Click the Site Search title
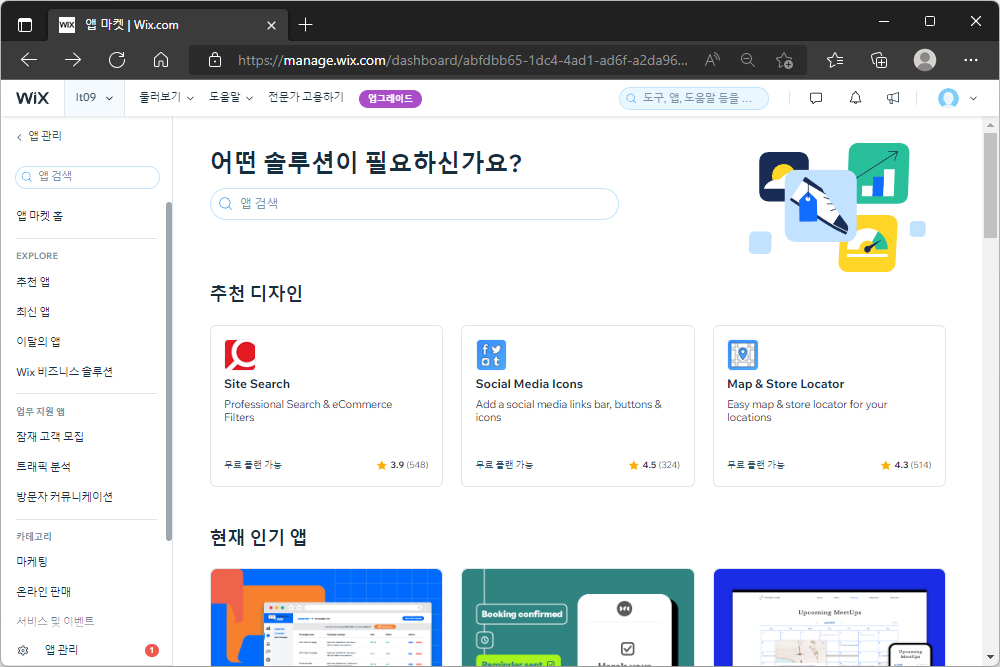This screenshot has width=1000, height=667. tap(257, 384)
